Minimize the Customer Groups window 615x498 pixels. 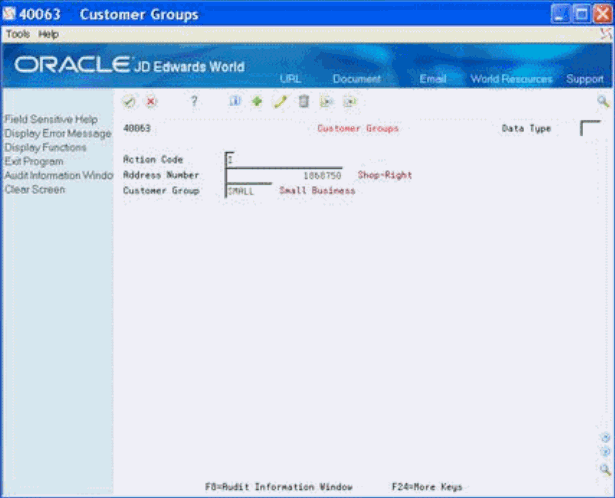tap(560, 14)
